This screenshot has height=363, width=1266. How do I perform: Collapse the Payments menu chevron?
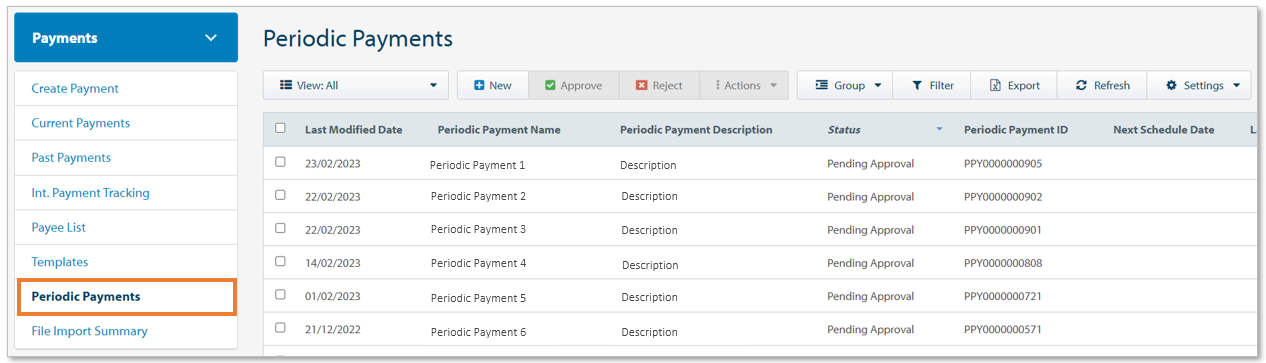210,38
